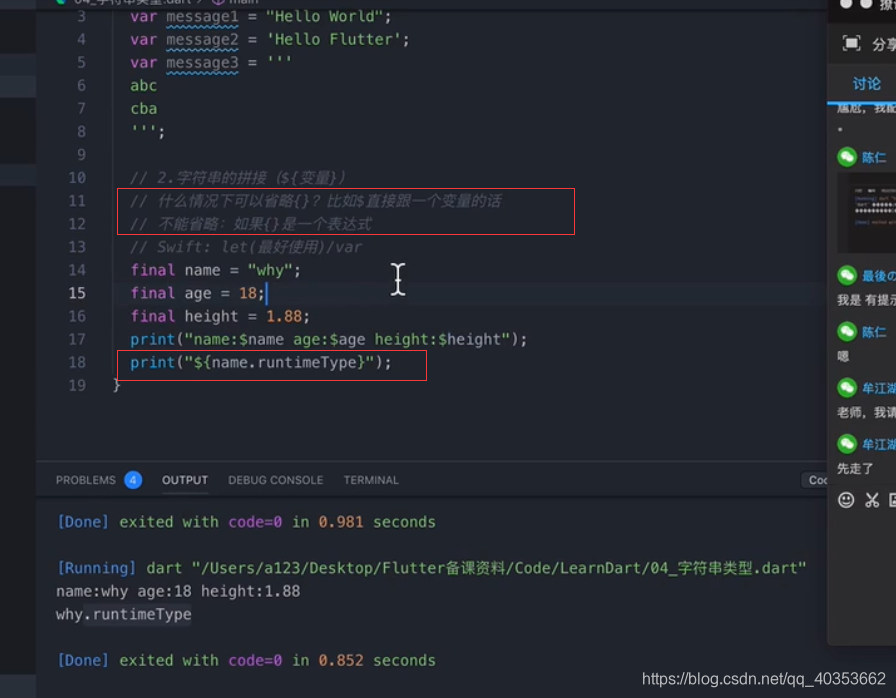Click the comment on line 12 about expressions

pyautogui.click(x=251, y=224)
